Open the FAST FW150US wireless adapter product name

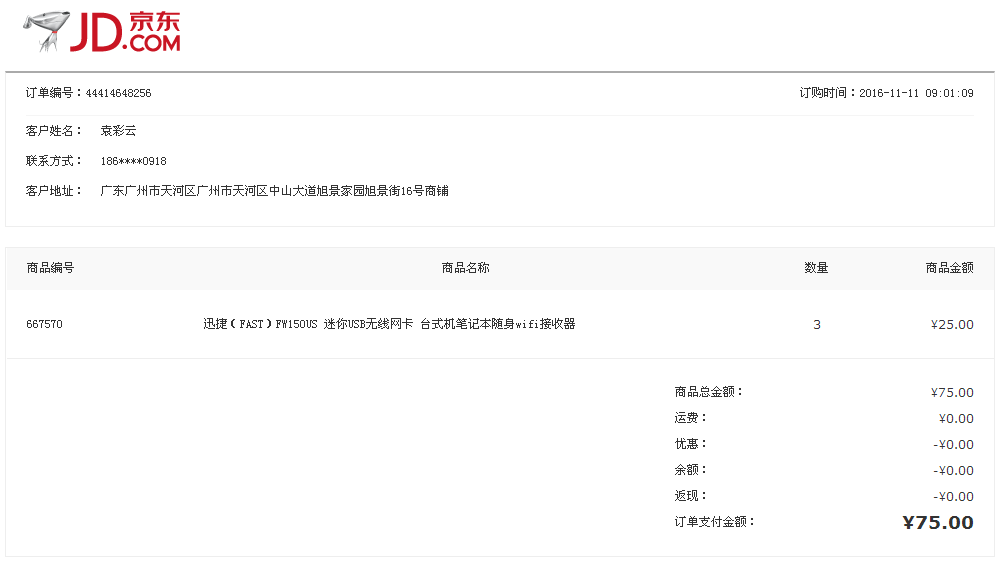389,324
